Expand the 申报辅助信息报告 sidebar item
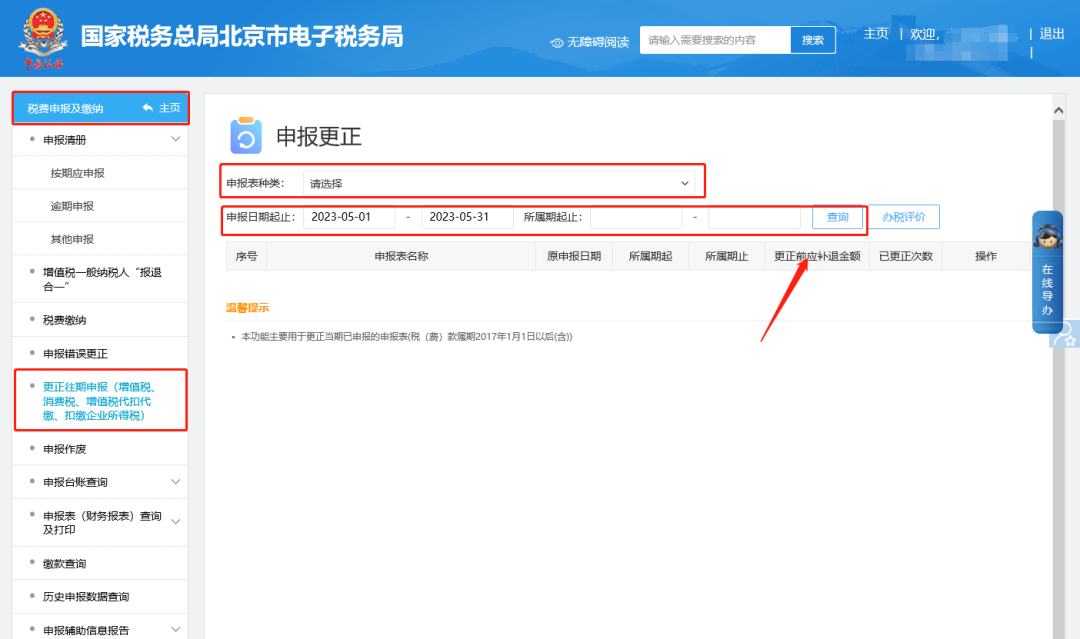The width and height of the screenshot is (1080, 639). click(x=176, y=629)
